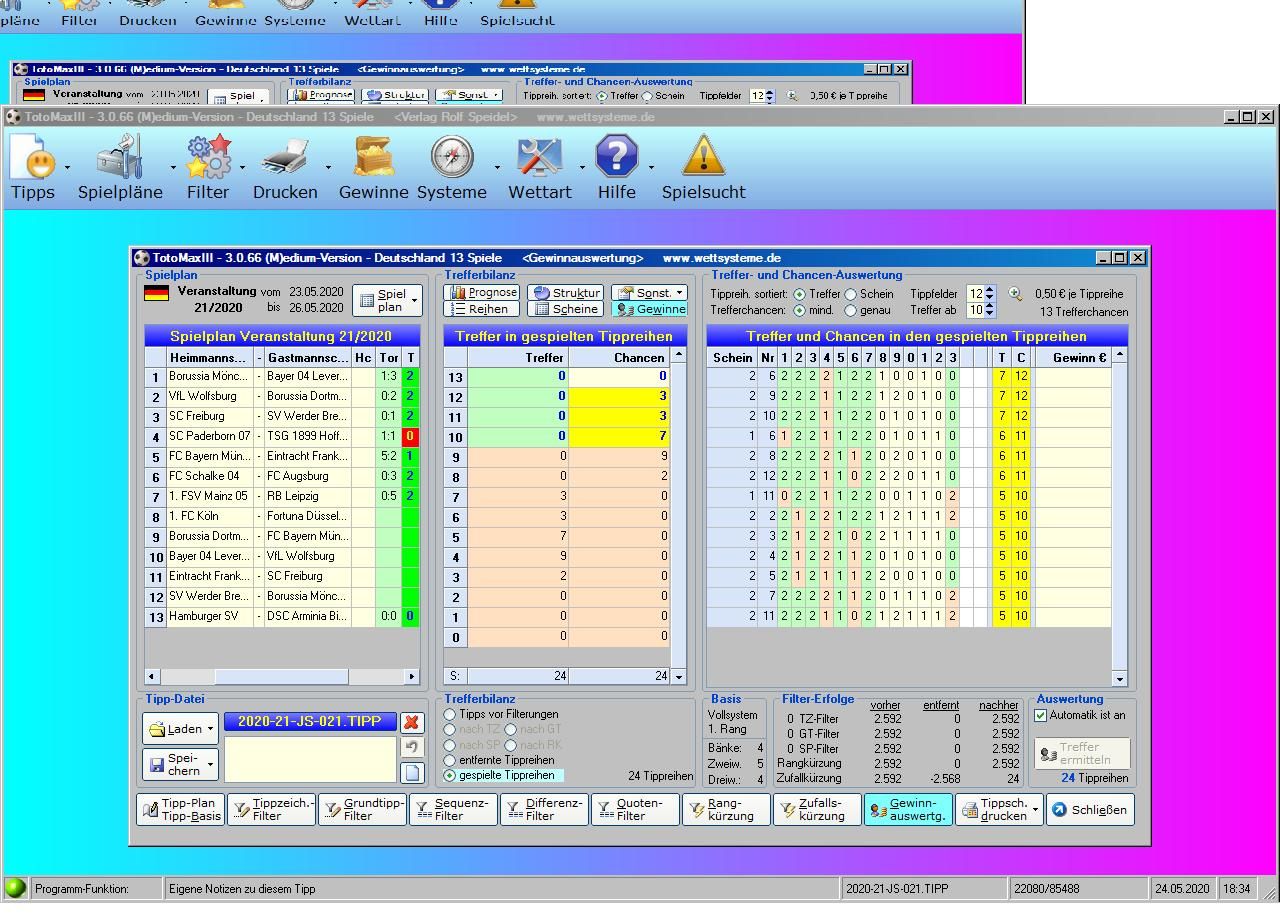Open dropdown arrow beside Spielpläne icon

pos(173,168)
